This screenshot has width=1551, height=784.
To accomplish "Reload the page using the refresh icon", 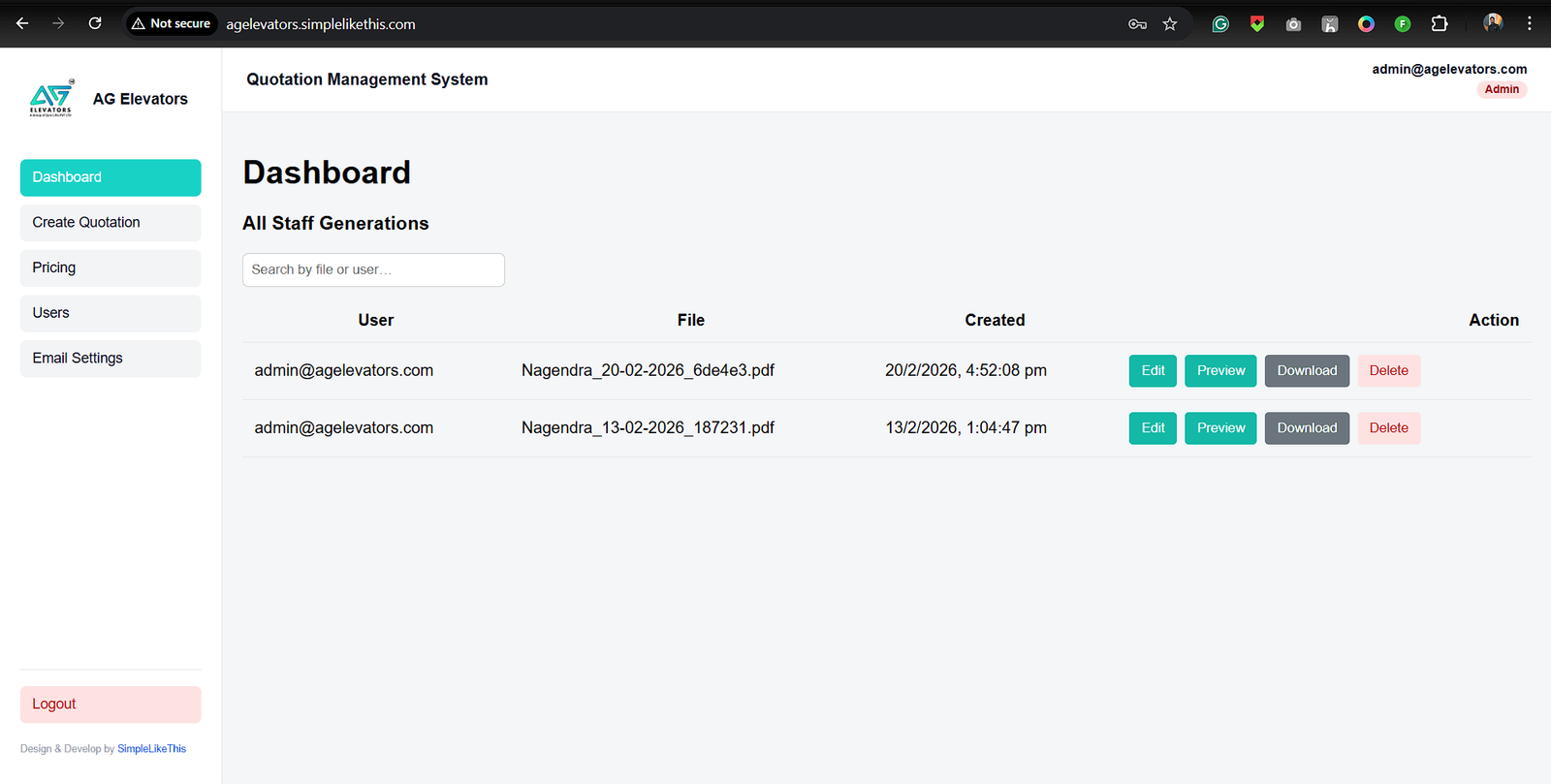I will (x=95, y=23).
